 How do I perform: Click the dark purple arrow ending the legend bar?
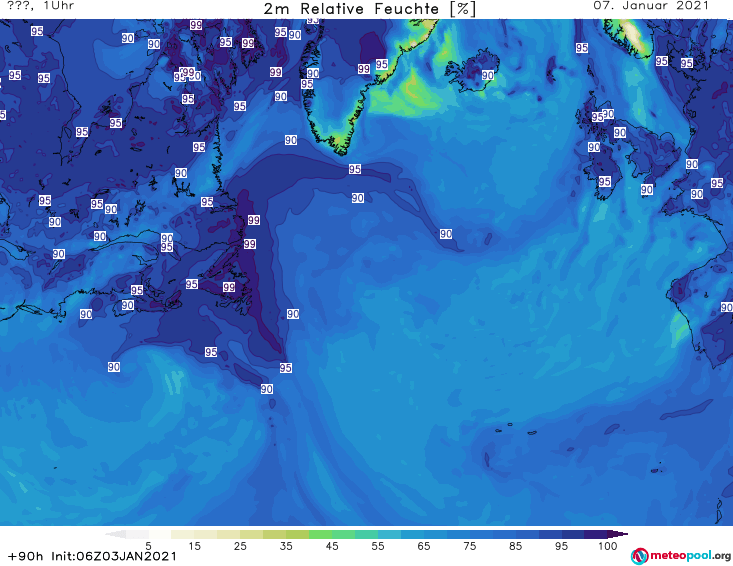click(x=618, y=534)
